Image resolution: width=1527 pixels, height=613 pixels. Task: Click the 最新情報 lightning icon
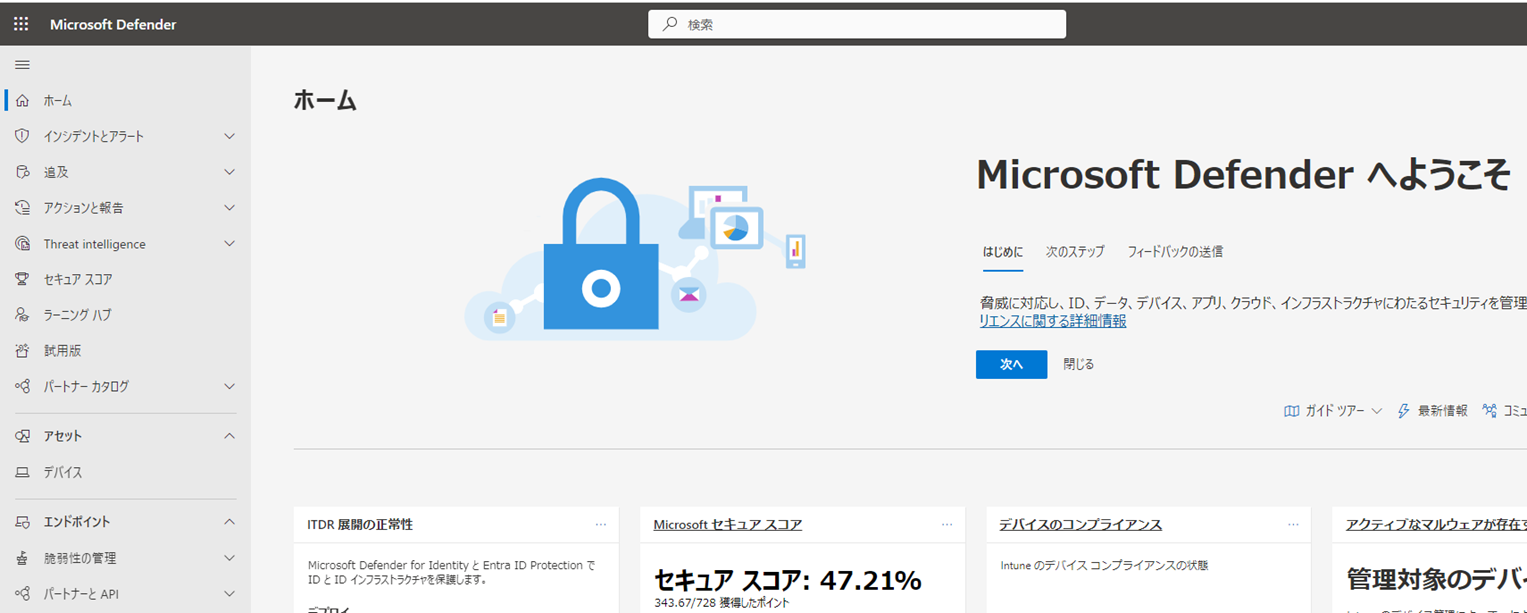coord(1404,411)
